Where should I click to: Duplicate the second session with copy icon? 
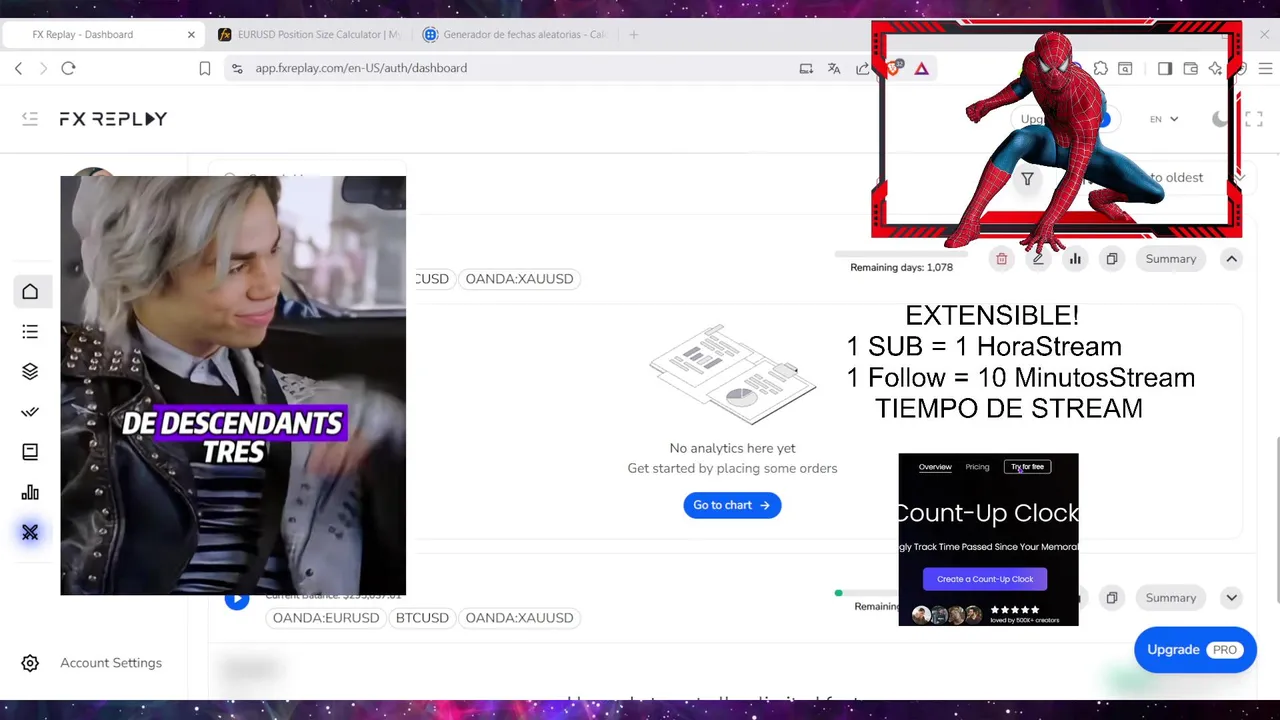click(x=1111, y=598)
